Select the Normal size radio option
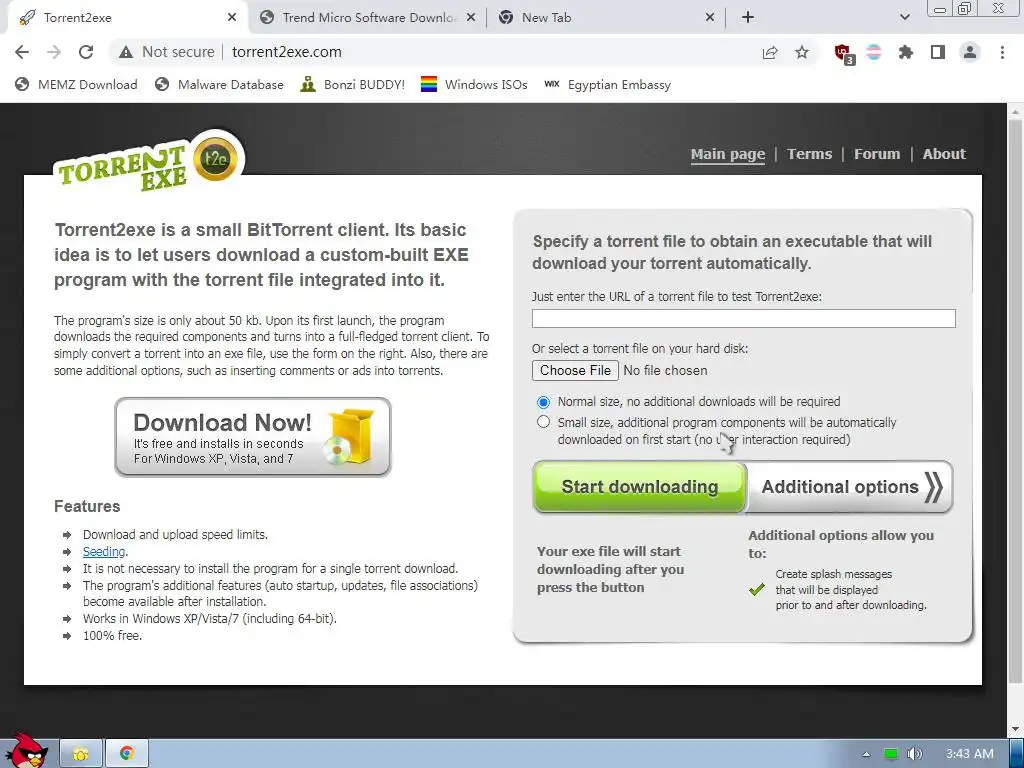The height and width of the screenshot is (768, 1024). pyautogui.click(x=543, y=402)
